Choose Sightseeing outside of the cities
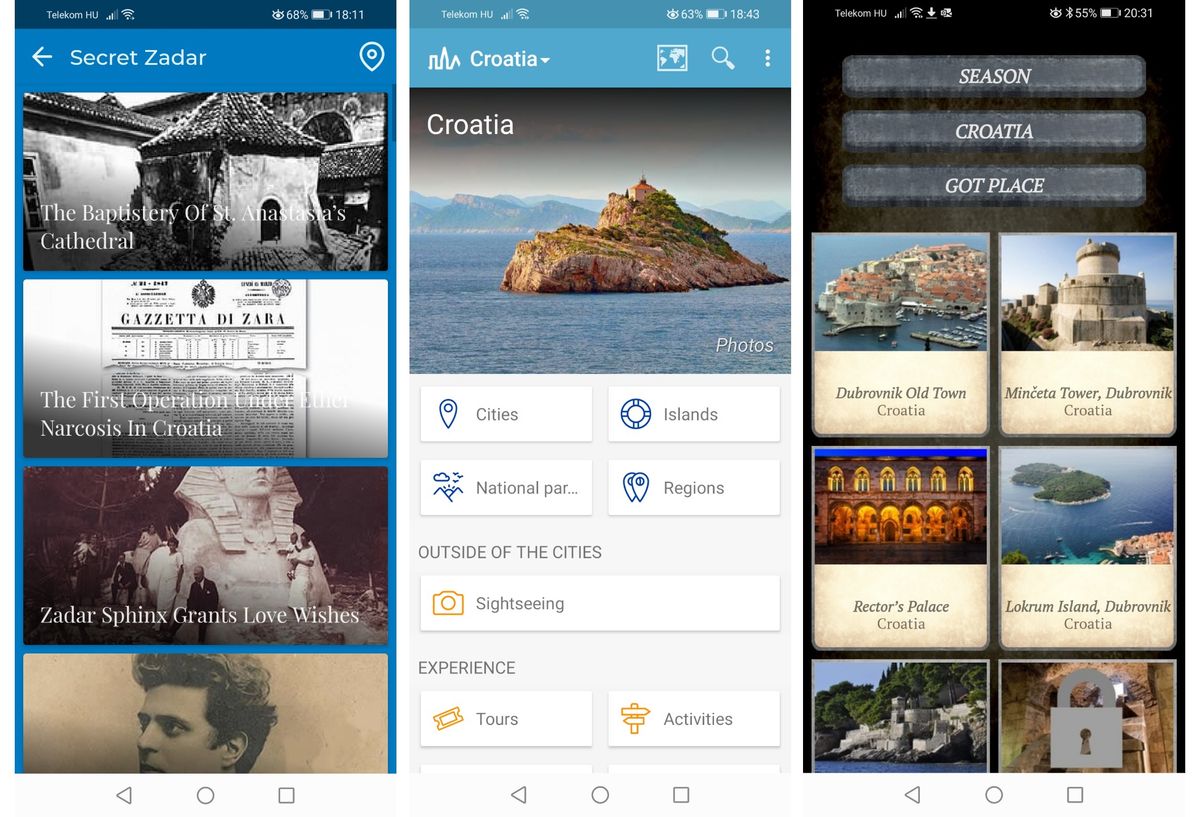This screenshot has height=817, width=1200. pos(600,603)
